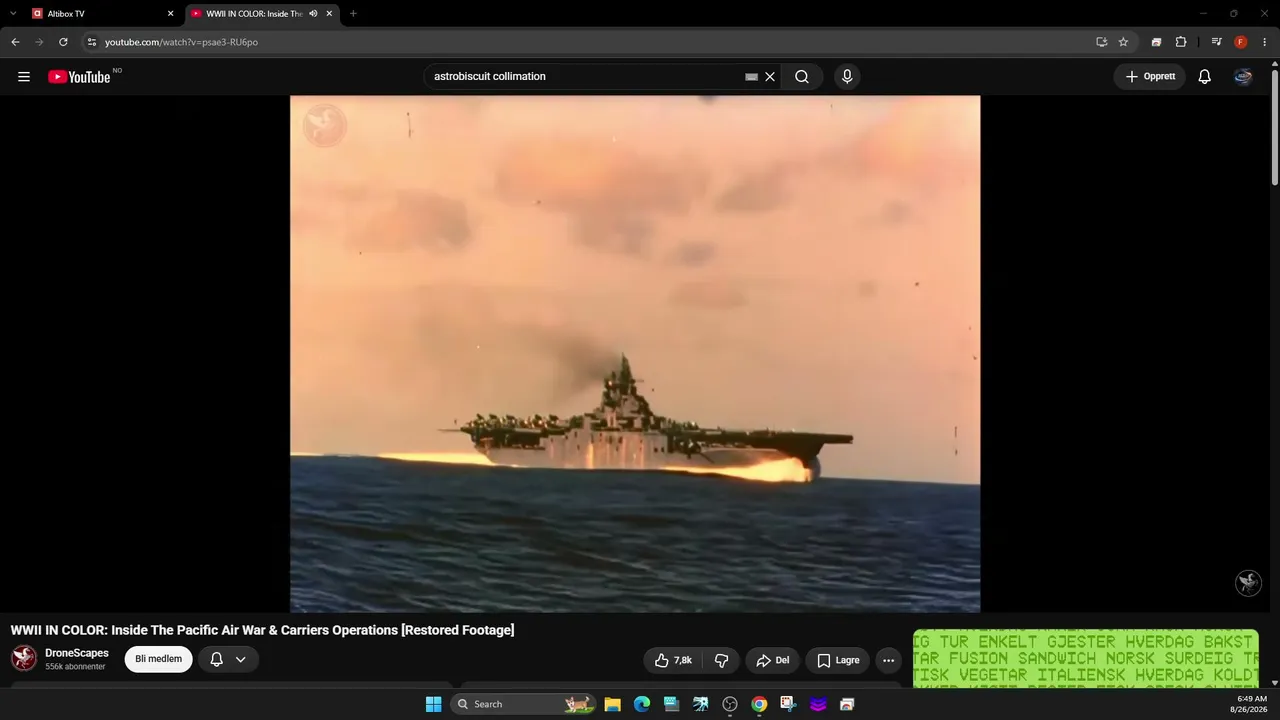This screenshot has width=1280, height=720.
Task: Switch to Google Chrome in taskbar
Action: (759, 704)
